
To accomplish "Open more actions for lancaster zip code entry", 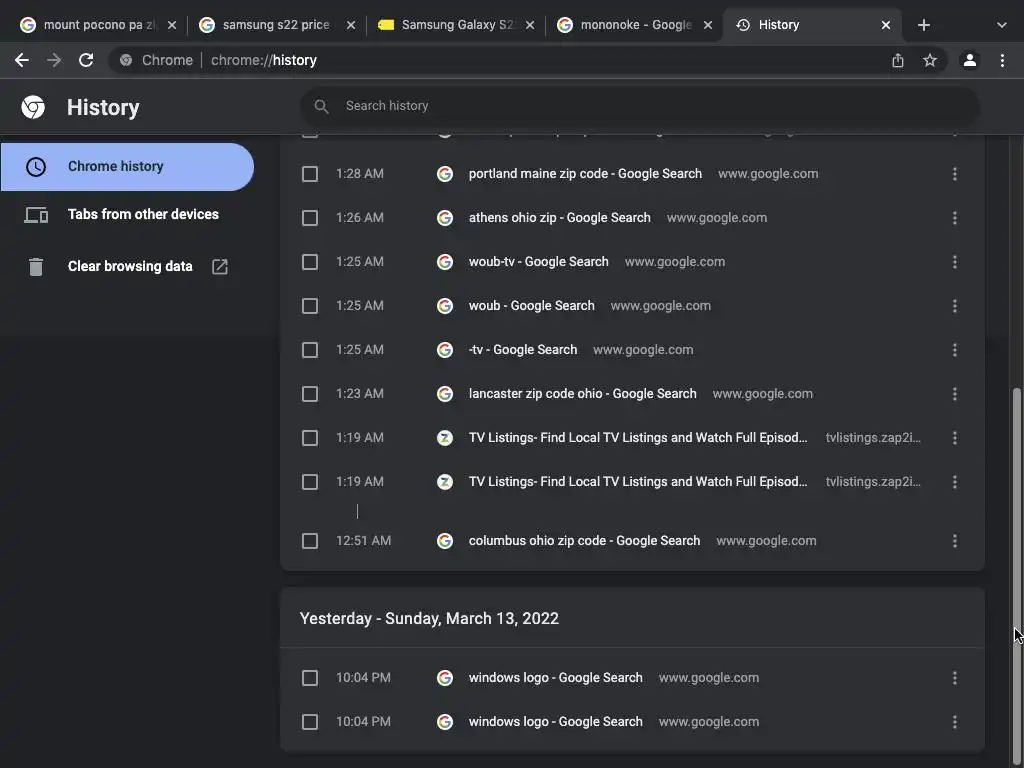I will [955, 394].
